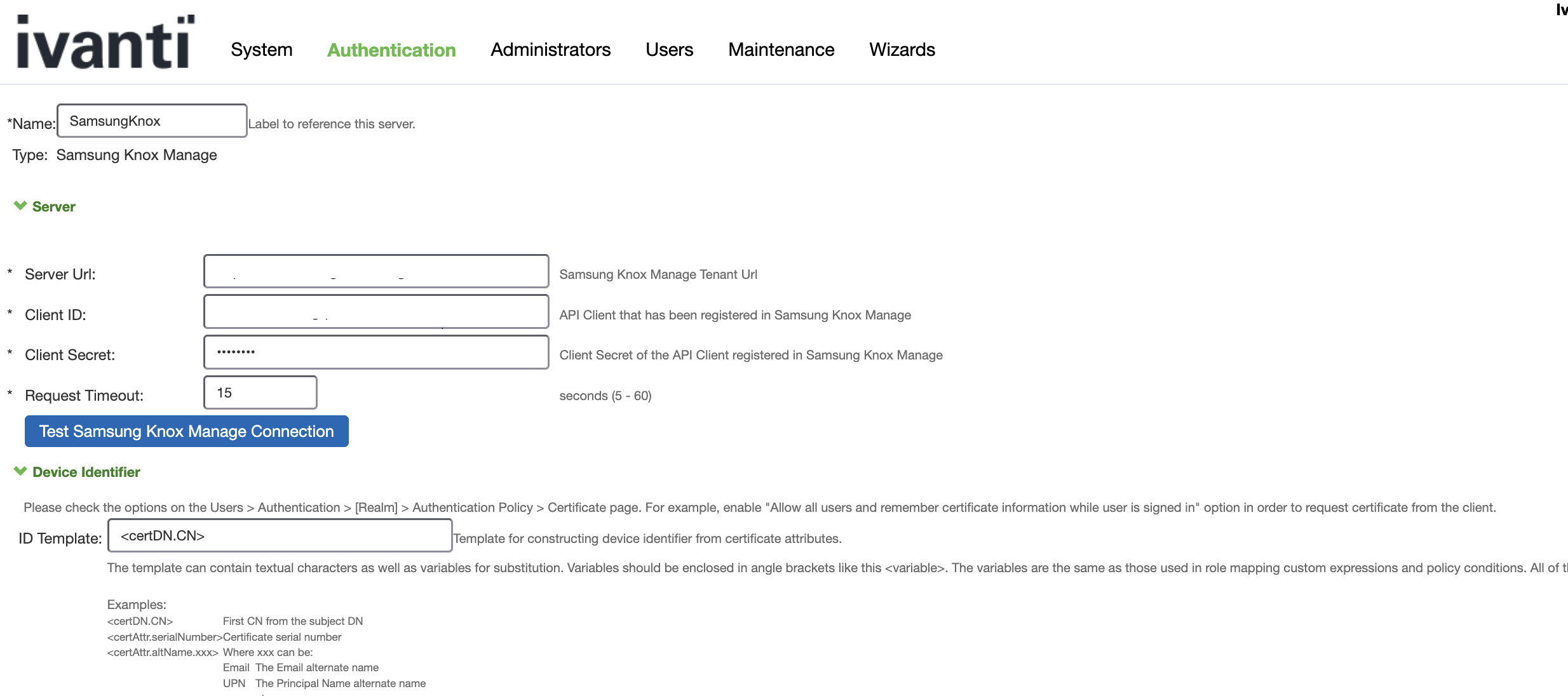Open the Authentication menu
The width and height of the screenshot is (1568, 696).
point(391,50)
